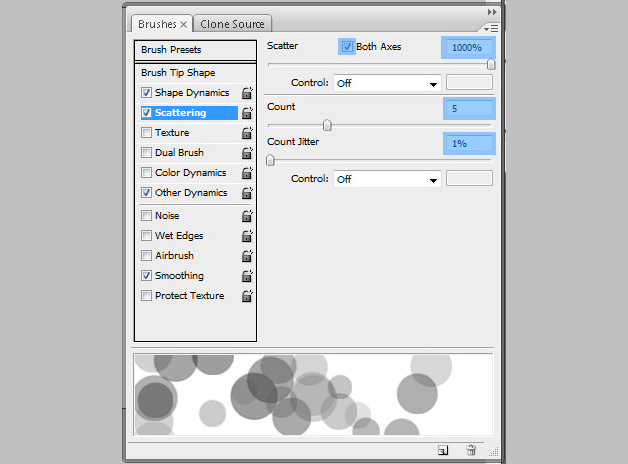Toggle lock icon for Other Dynamics
The image size is (628, 464).
[247, 193]
